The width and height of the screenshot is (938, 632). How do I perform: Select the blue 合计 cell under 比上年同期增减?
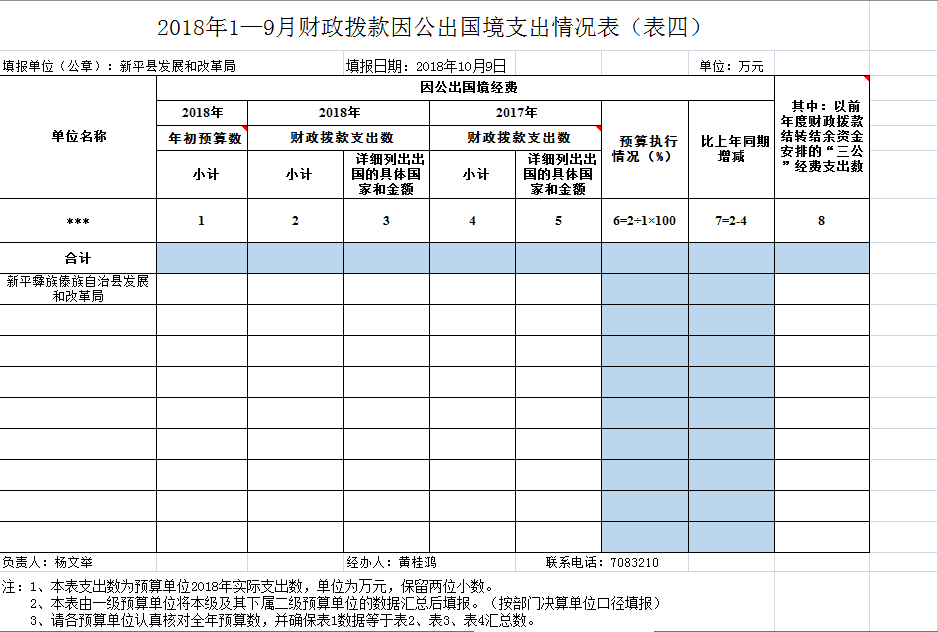(x=731, y=258)
